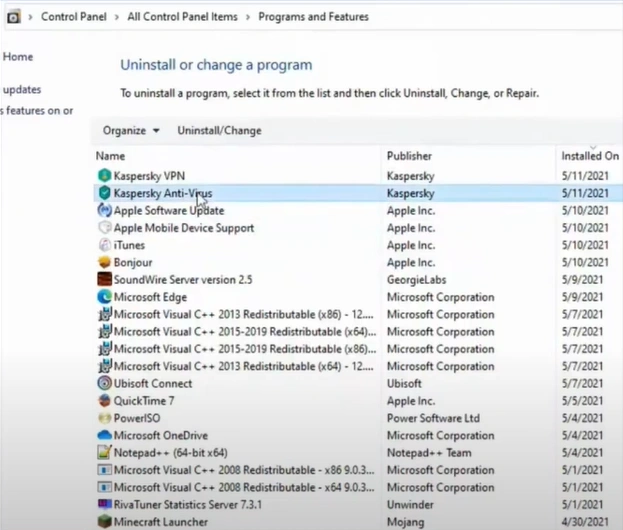Viewport: 623px width, 530px height.
Task: Open the installed updates link in sidebar
Action: [x=22, y=89]
